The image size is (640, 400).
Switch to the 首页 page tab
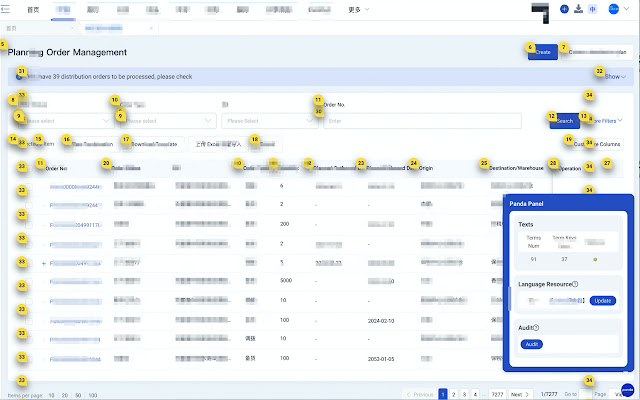pos(11,28)
